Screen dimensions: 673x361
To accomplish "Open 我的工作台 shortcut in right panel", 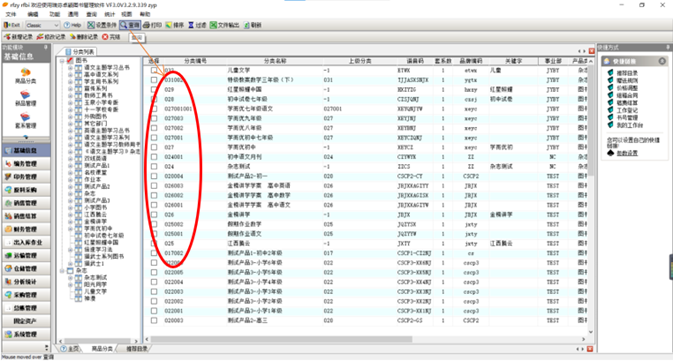I will click(625, 125).
